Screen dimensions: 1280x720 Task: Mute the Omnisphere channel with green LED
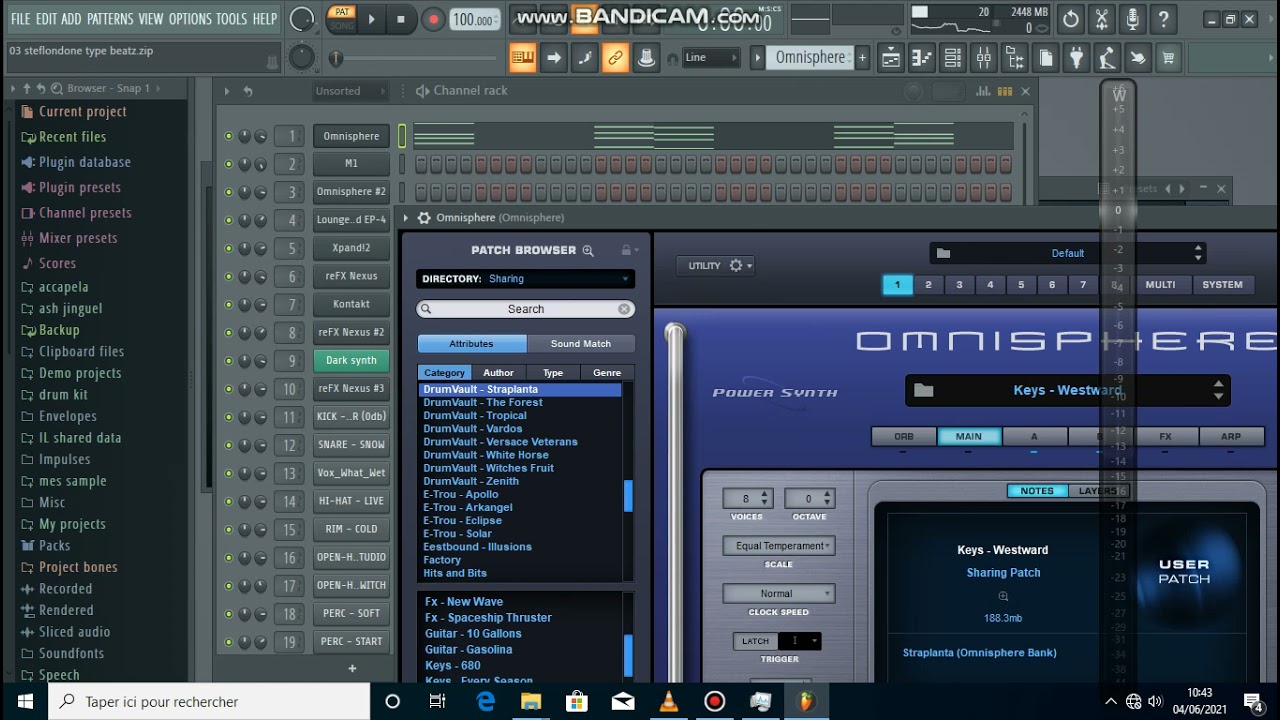click(229, 136)
